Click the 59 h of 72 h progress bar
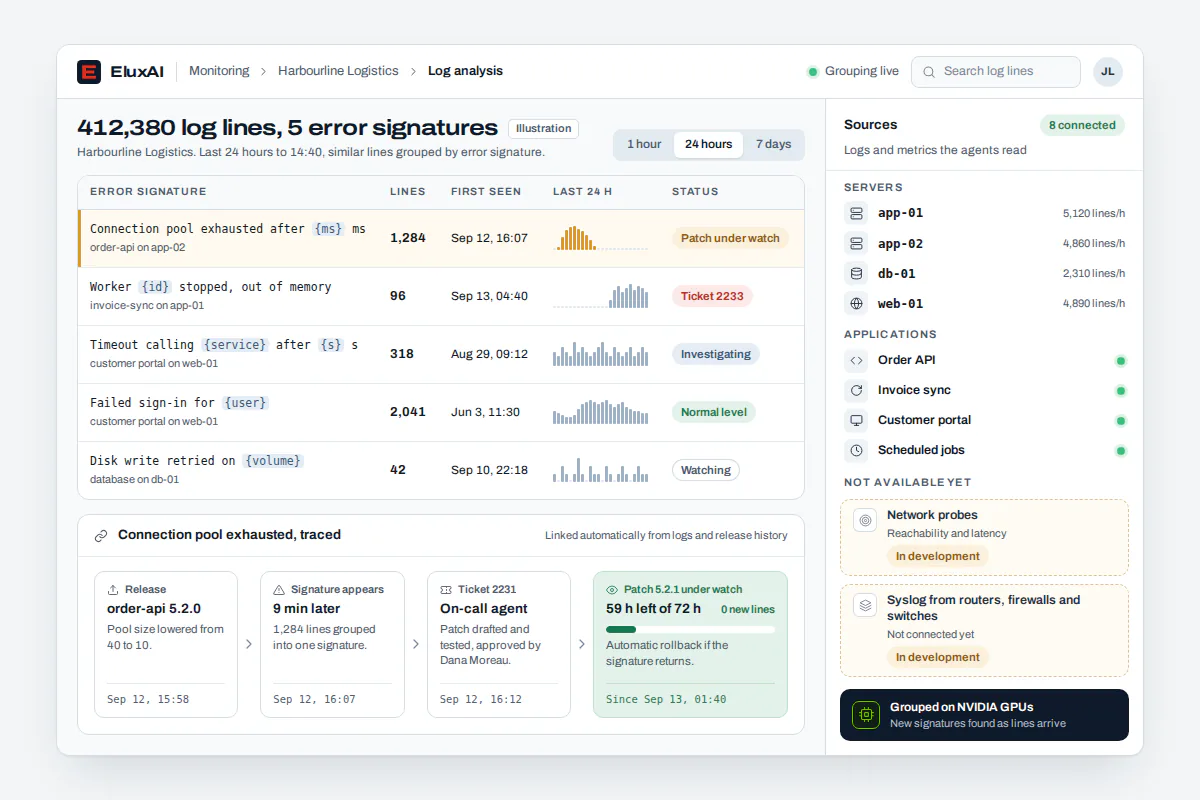This screenshot has width=1200, height=800. (x=690, y=629)
